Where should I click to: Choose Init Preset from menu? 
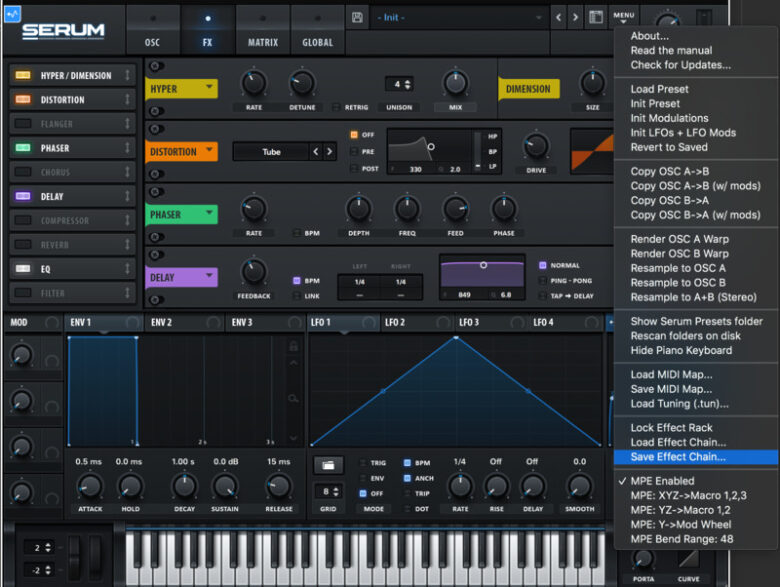click(x=655, y=103)
